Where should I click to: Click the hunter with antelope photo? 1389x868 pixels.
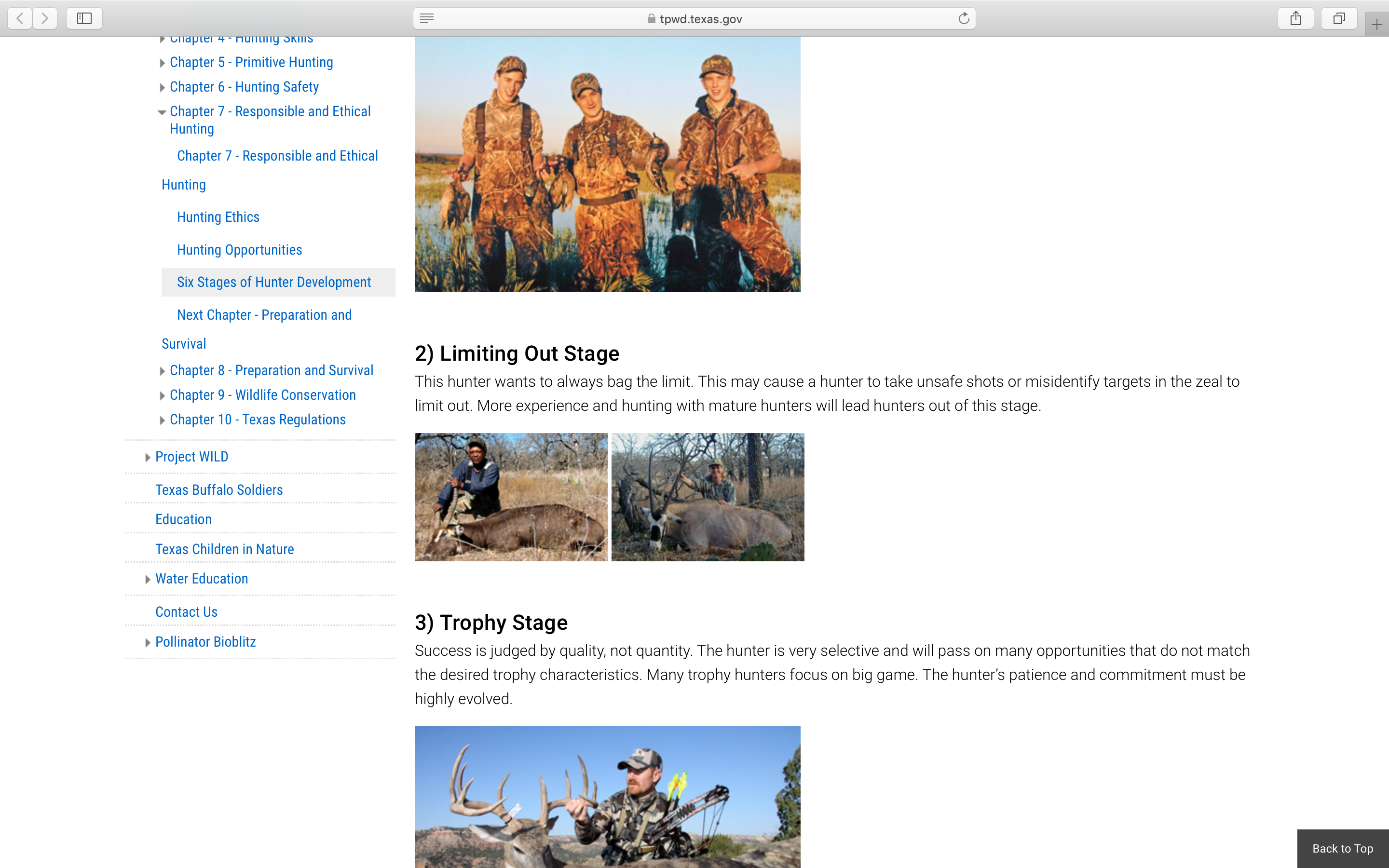(511, 497)
